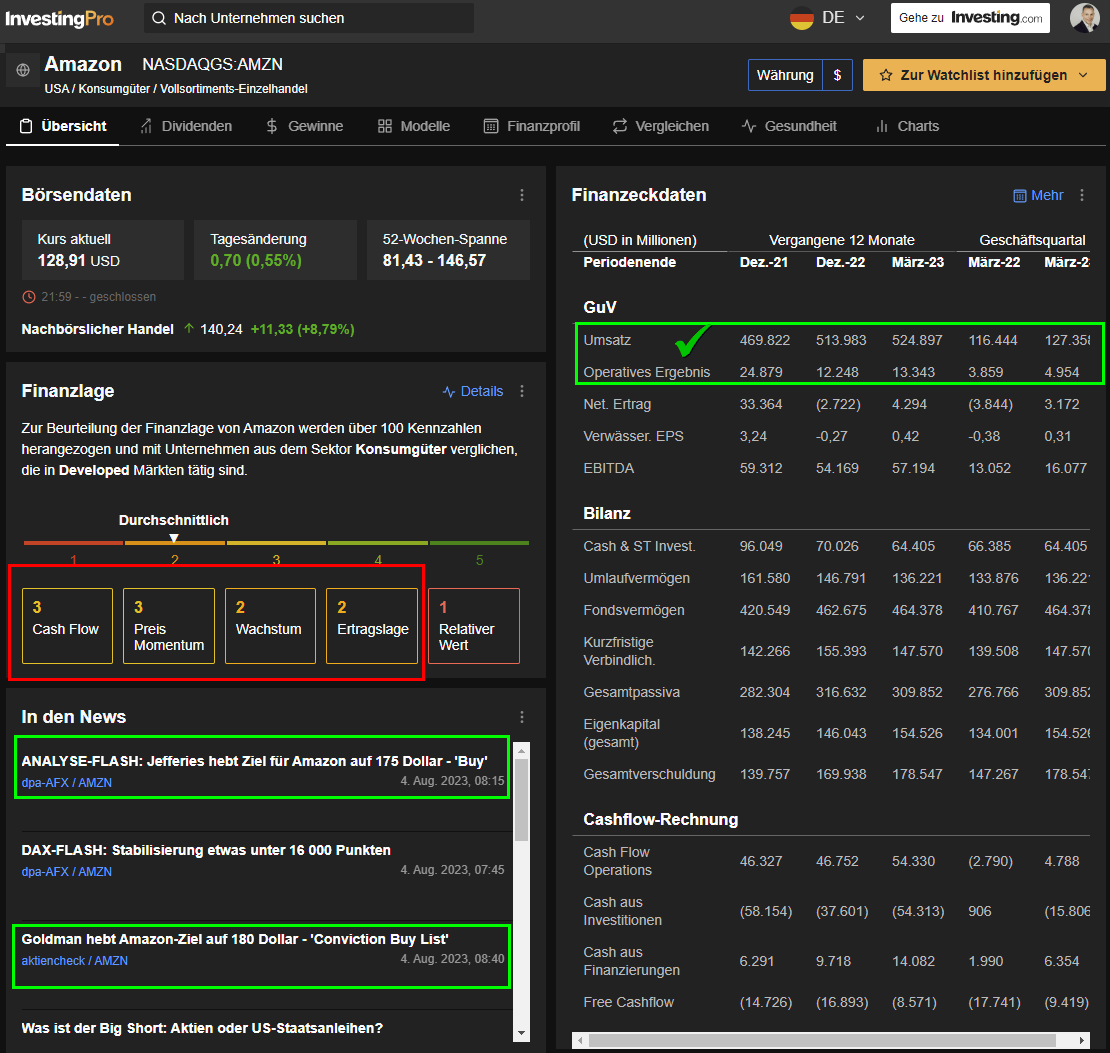This screenshot has height=1053, width=1110.
Task: Click the globe icon beside Amazon
Action: tap(23, 70)
